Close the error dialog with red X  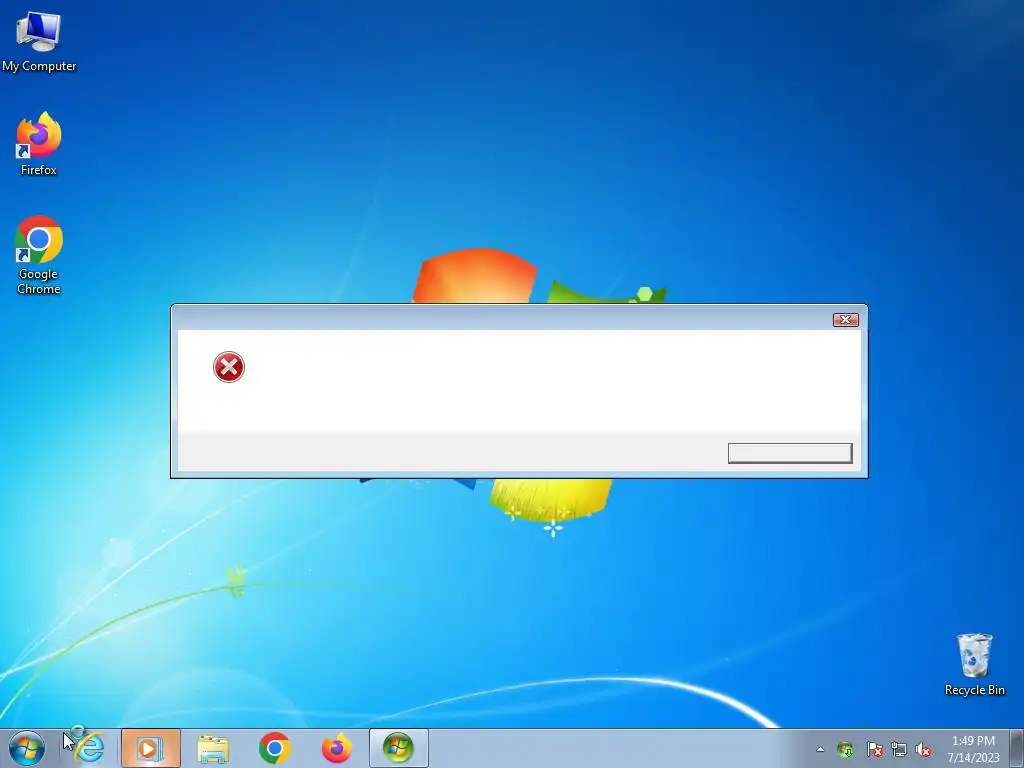click(x=846, y=319)
